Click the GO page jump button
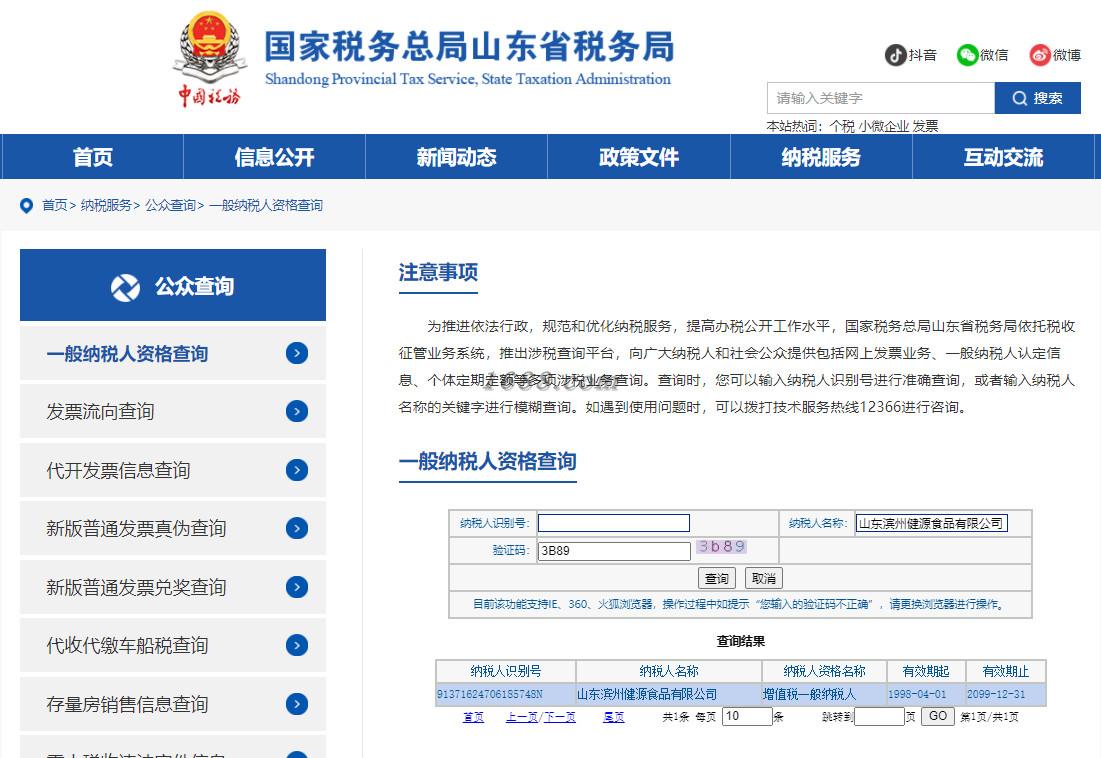Image resolution: width=1101 pixels, height=758 pixels. 937,716
